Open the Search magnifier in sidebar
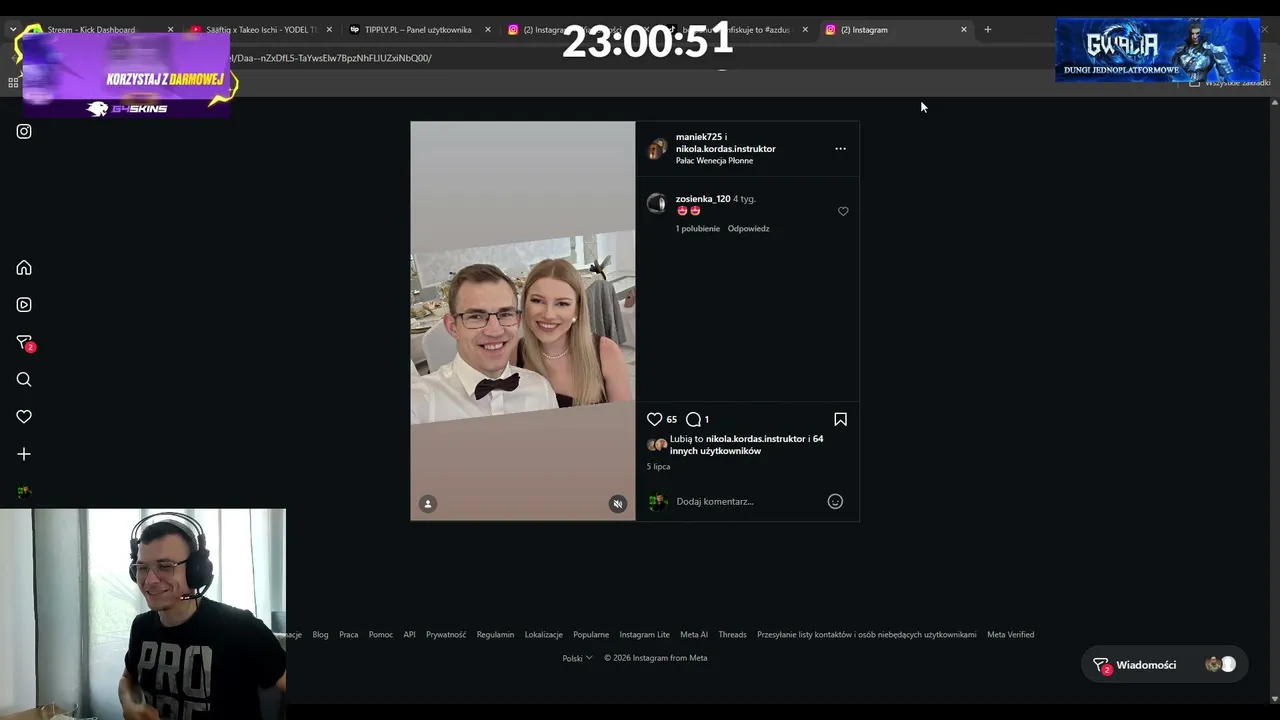 (24, 380)
